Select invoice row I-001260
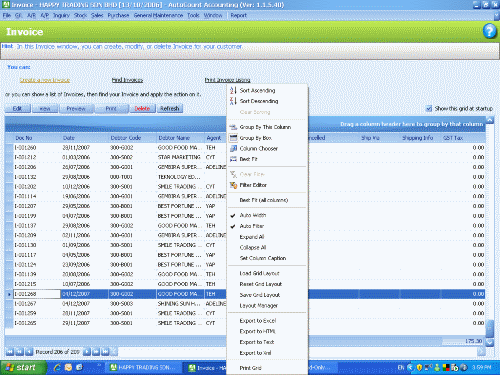500x375 pixels. [245, 147]
